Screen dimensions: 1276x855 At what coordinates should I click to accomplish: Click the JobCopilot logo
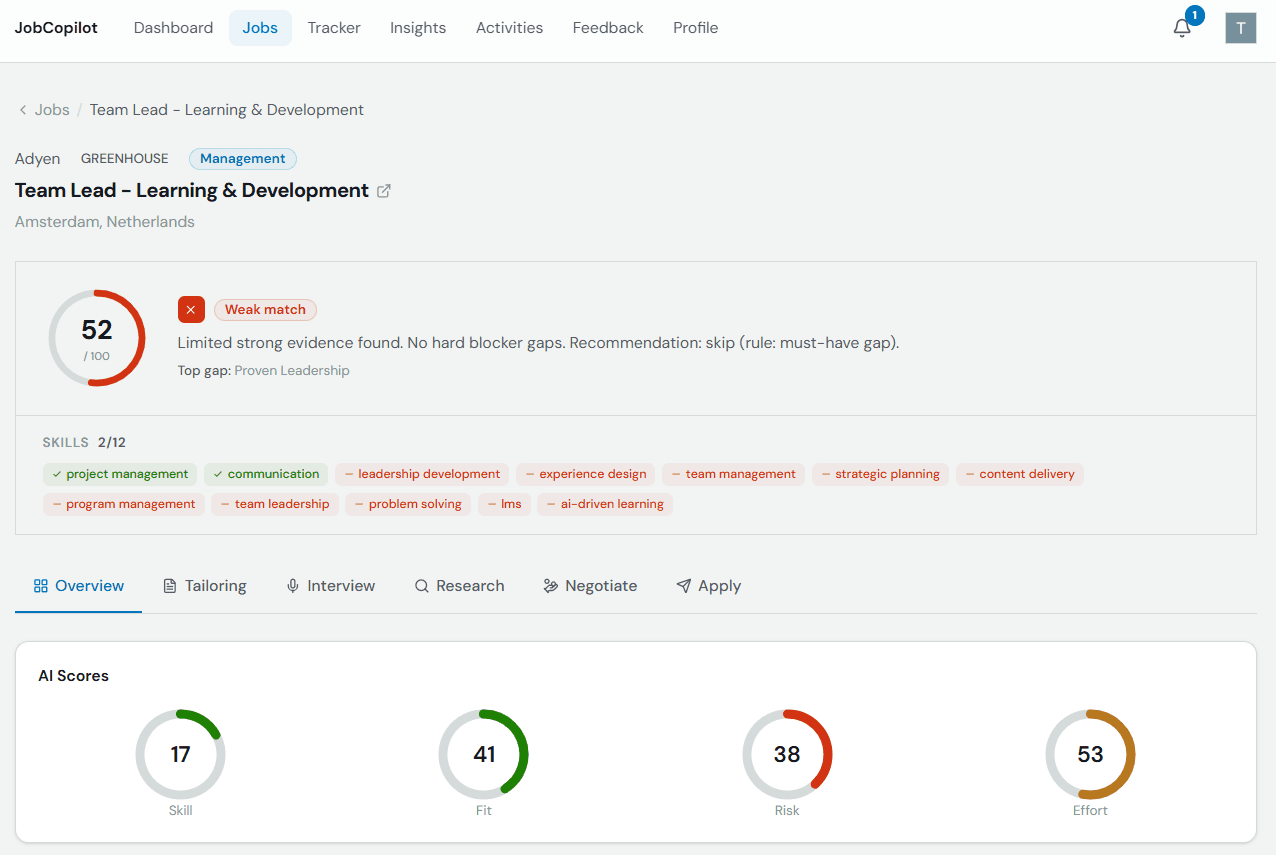(x=56, y=28)
